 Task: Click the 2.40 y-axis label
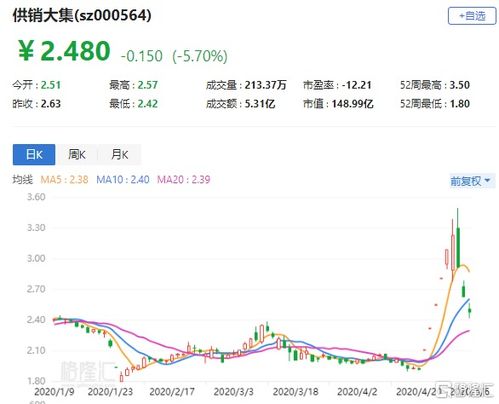point(36,320)
